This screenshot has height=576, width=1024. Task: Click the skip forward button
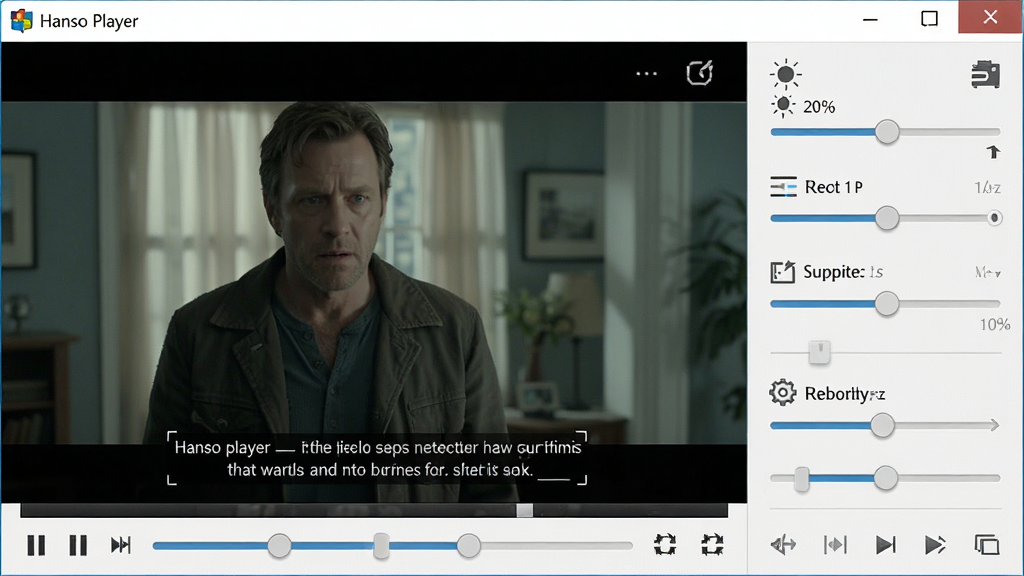pyautogui.click(x=121, y=545)
